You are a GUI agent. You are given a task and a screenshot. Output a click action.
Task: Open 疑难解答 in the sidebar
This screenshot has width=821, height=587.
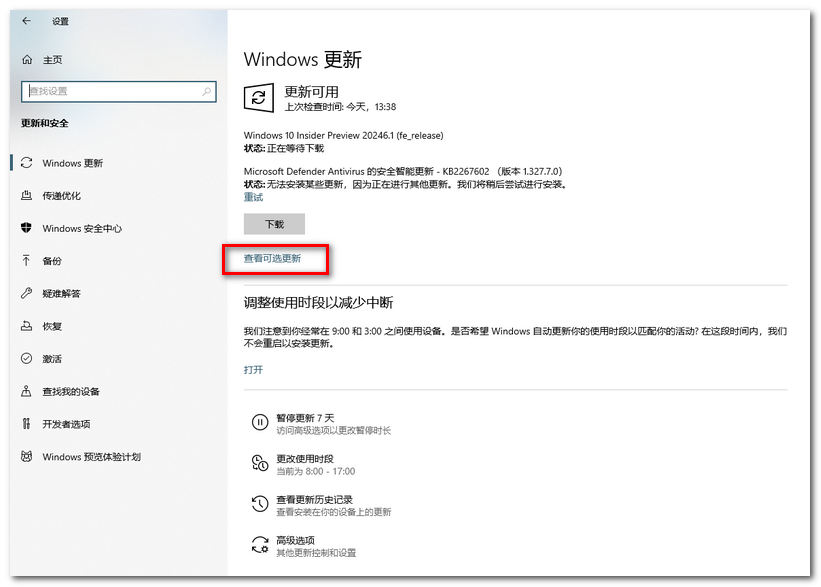click(x=61, y=294)
